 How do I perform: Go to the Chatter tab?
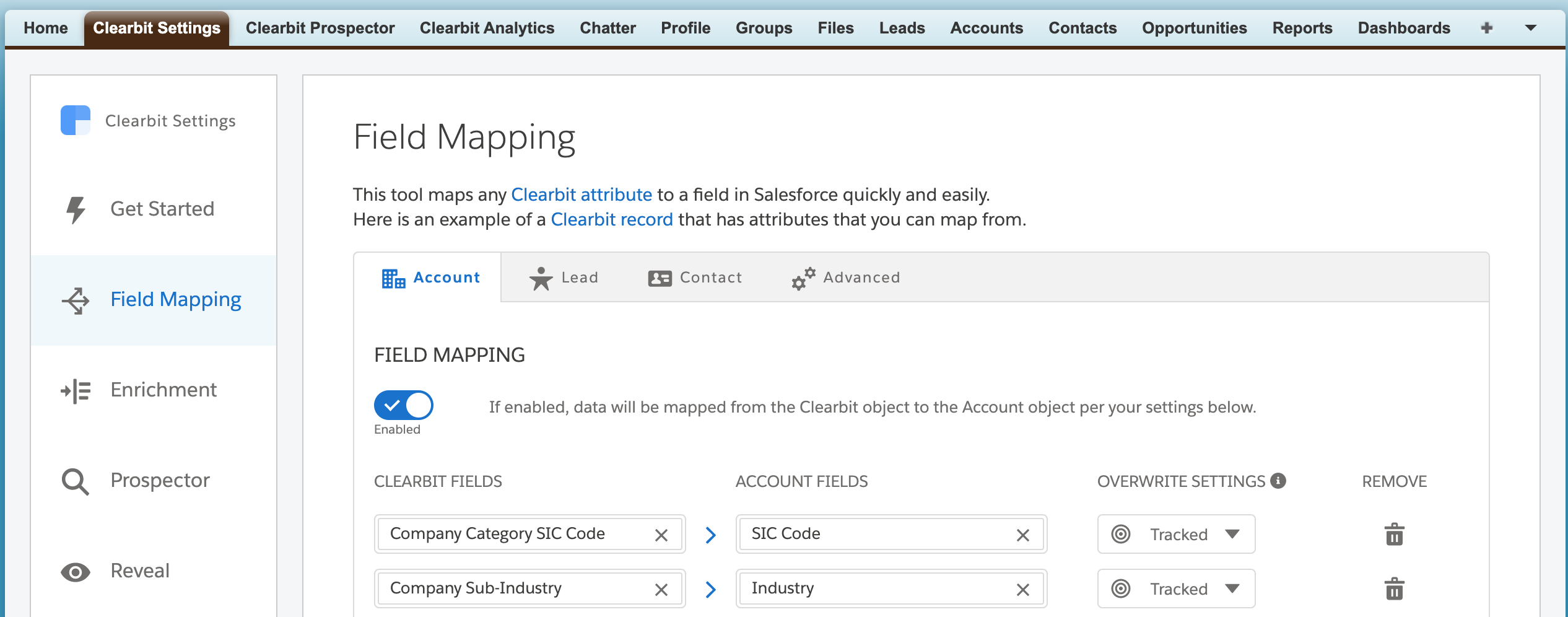[x=608, y=28]
